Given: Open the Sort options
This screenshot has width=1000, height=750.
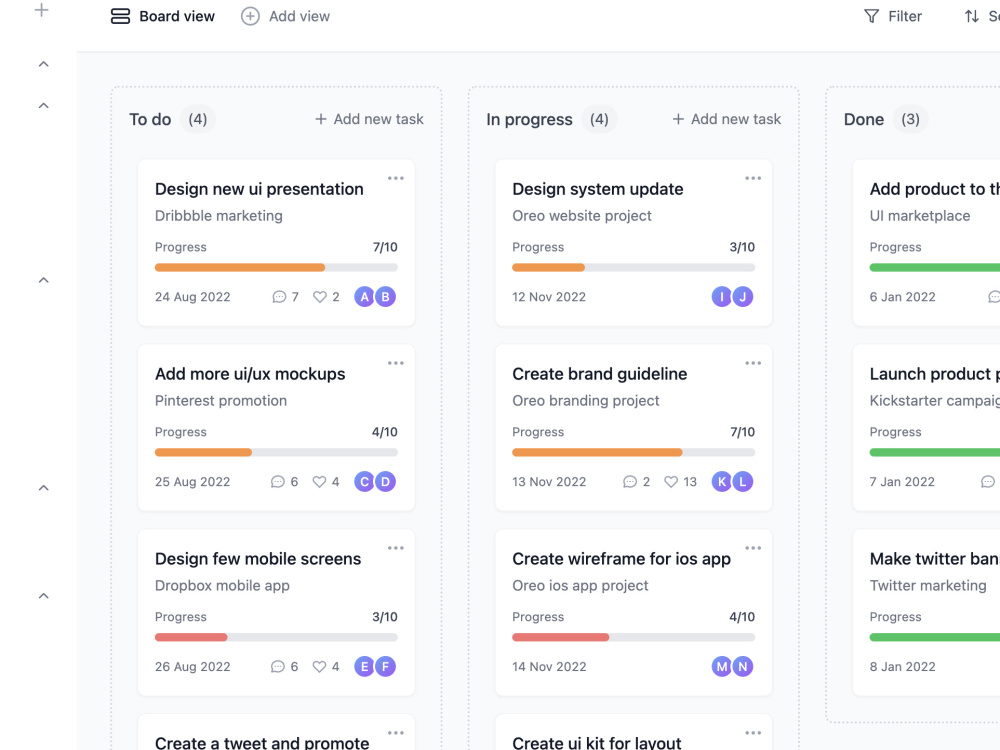Looking at the screenshot, I should (982, 16).
